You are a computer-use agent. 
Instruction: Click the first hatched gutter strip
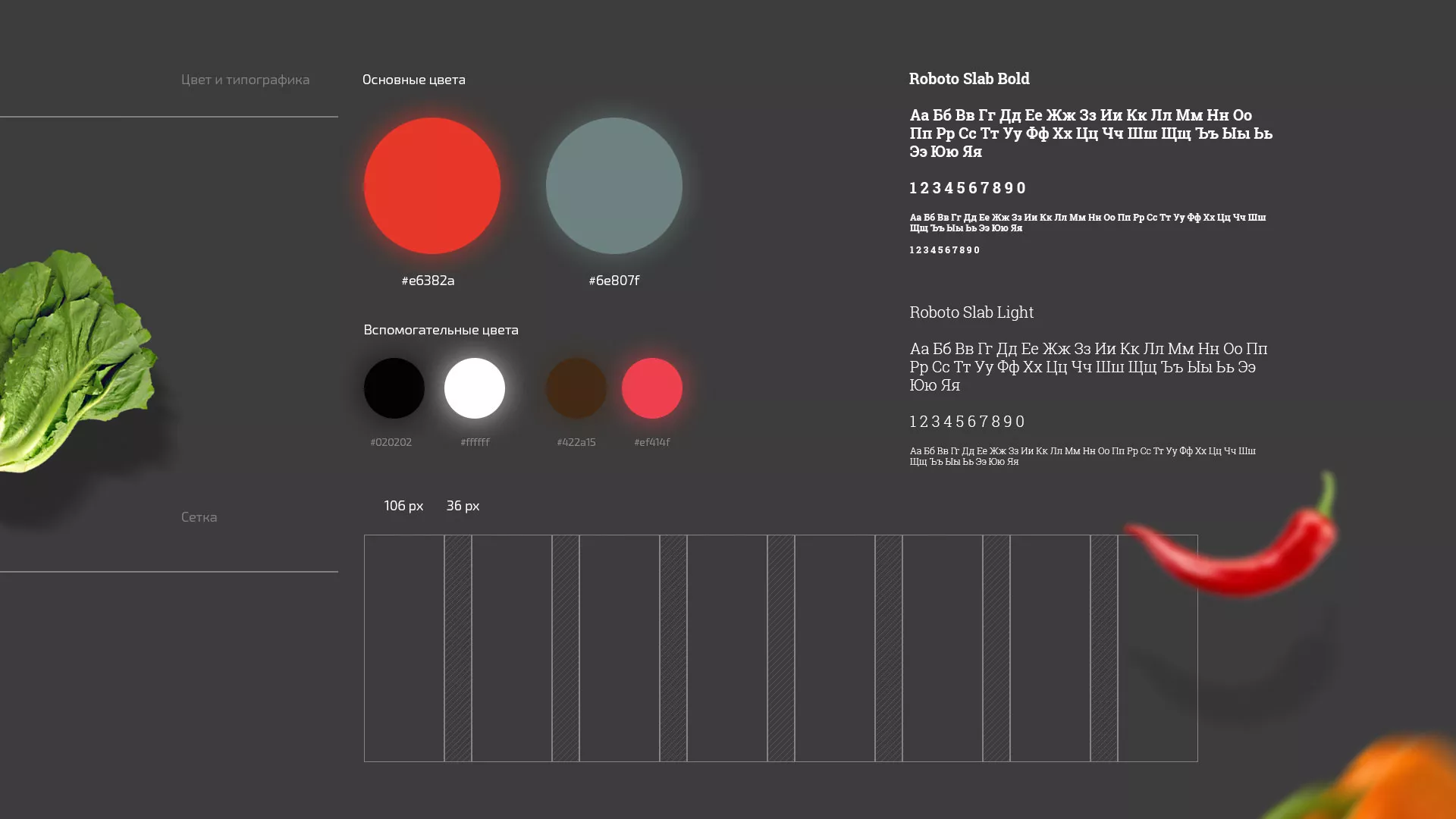click(x=457, y=648)
